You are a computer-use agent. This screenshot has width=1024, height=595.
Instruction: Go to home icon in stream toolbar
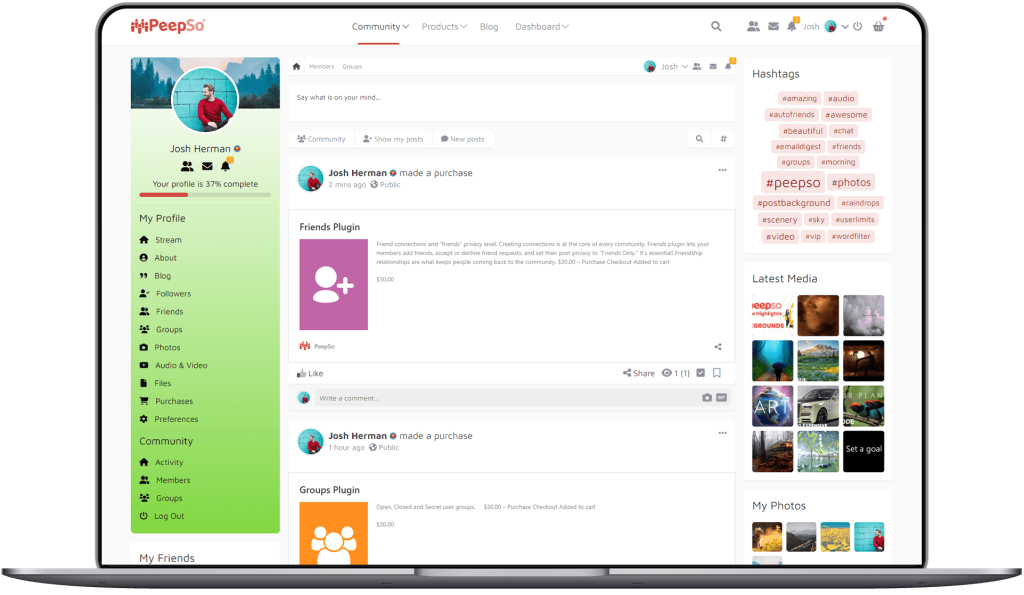coord(296,67)
